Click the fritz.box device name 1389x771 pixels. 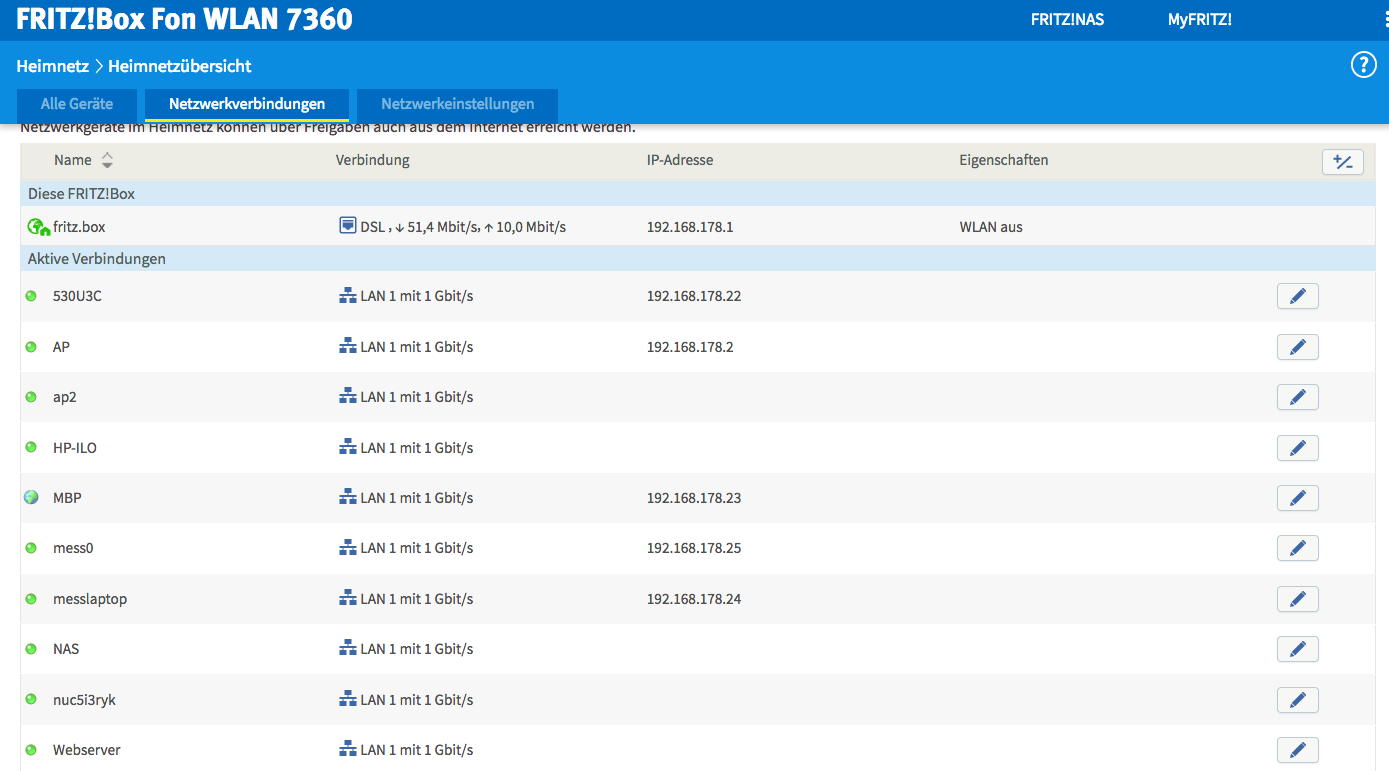pyautogui.click(x=79, y=227)
